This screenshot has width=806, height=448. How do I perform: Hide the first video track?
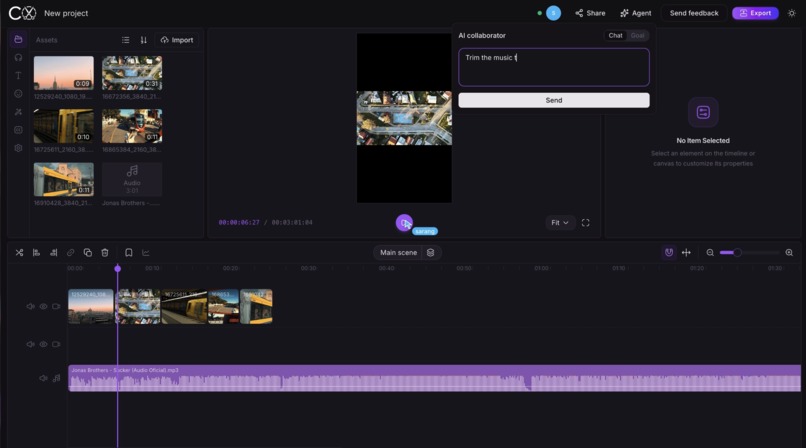[x=43, y=307]
